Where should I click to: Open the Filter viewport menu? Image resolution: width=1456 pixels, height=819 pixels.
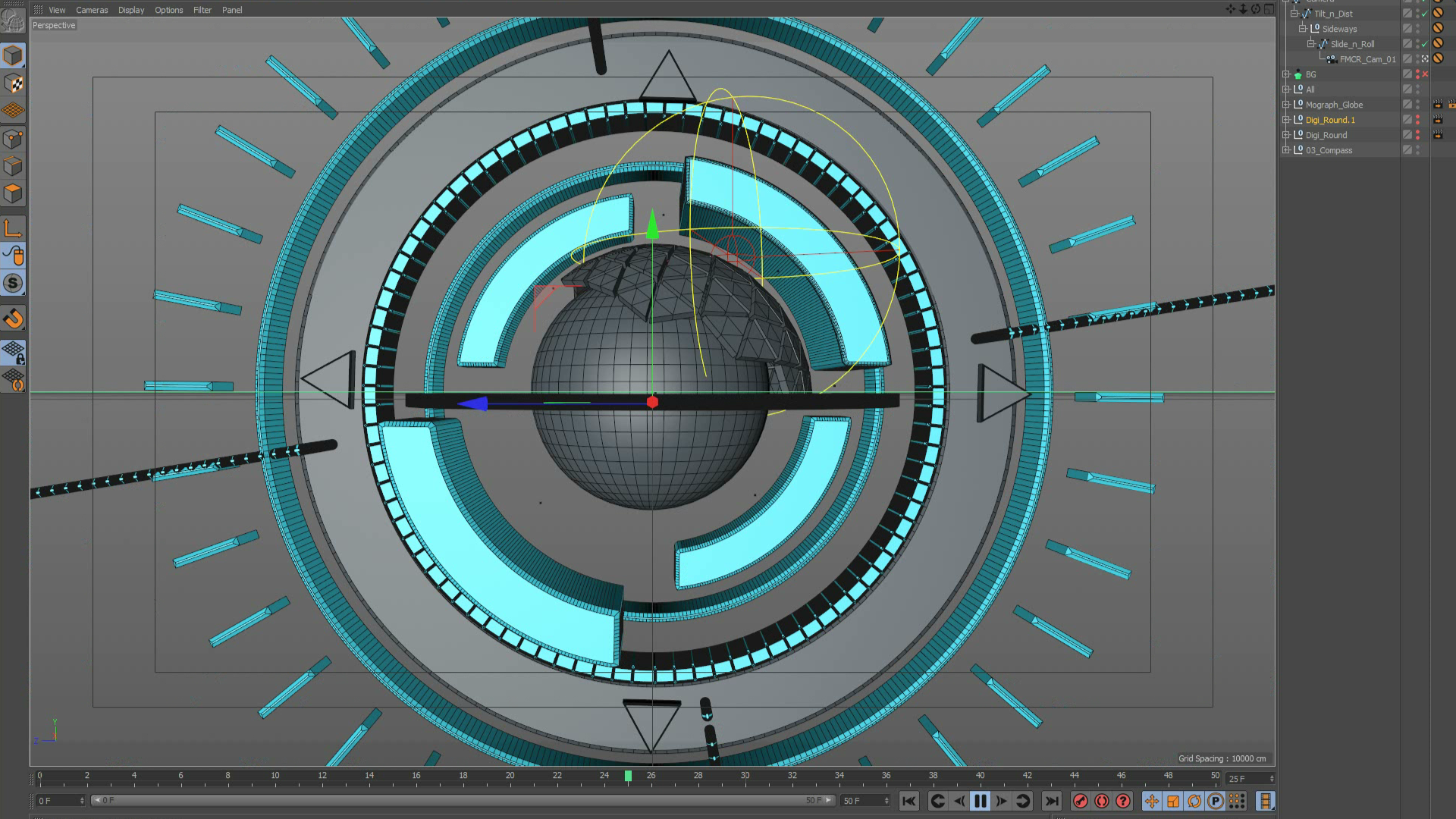click(x=202, y=10)
